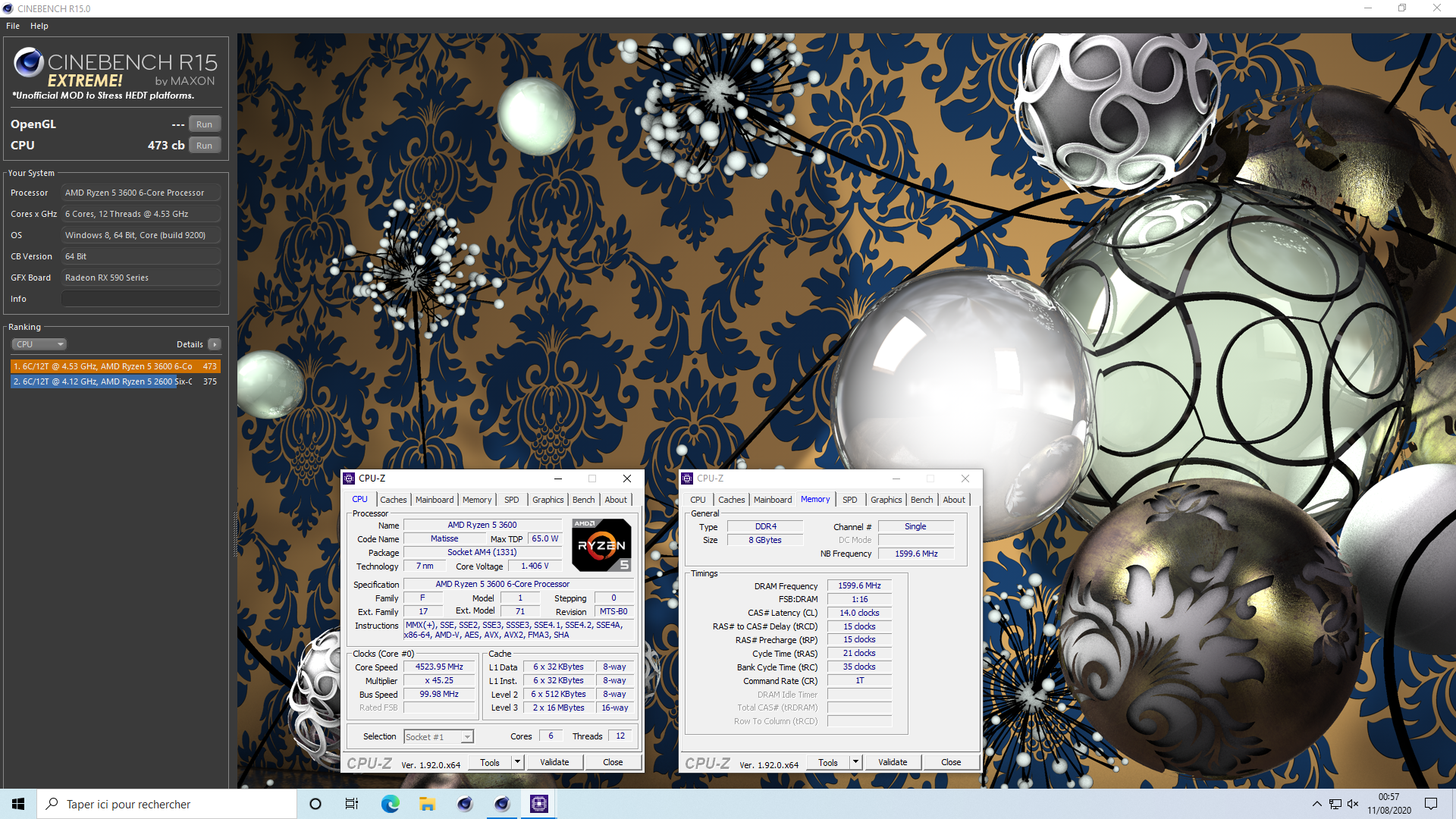The width and height of the screenshot is (1456, 819).
Task: Click Tools button in left CPU-Z window
Action: 490,763
